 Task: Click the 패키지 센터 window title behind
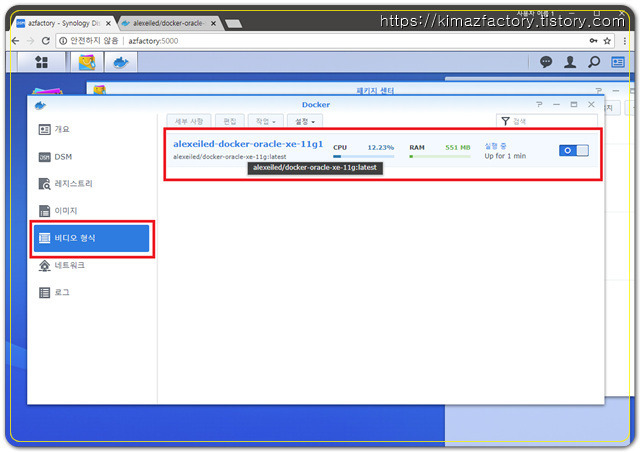click(x=375, y=90)
